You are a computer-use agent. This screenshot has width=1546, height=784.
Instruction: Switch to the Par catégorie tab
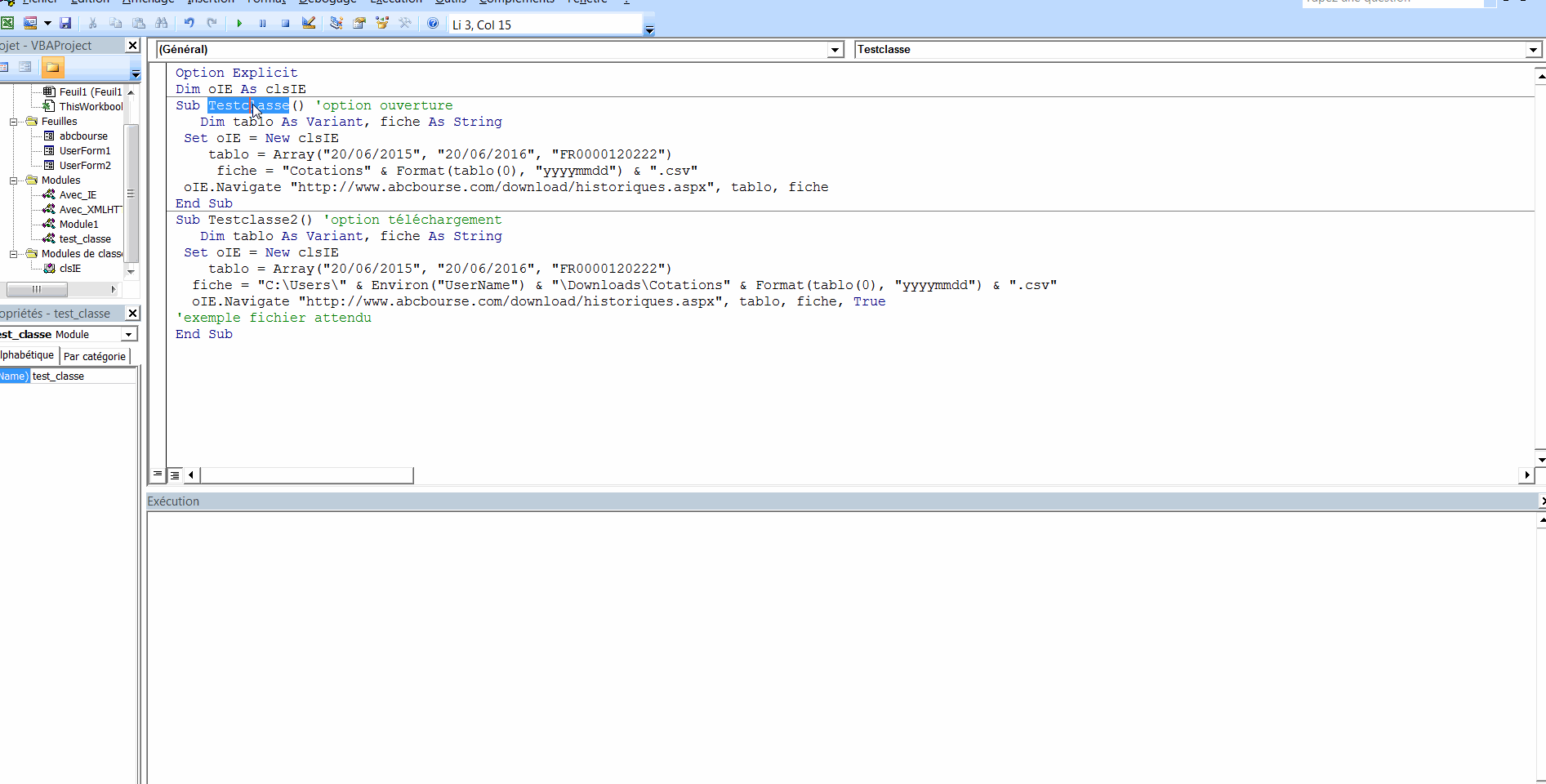(x=95, y=356)
